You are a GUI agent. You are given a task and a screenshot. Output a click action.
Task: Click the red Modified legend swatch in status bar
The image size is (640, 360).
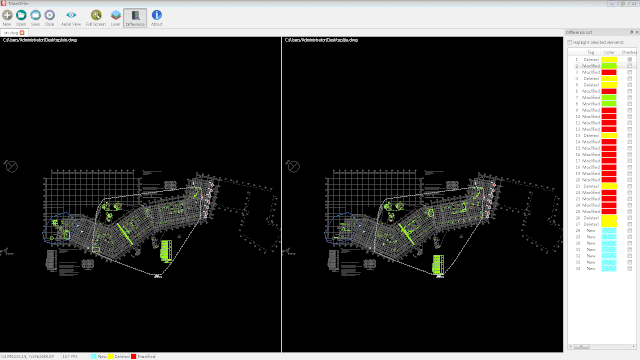(x=133, y=356)
